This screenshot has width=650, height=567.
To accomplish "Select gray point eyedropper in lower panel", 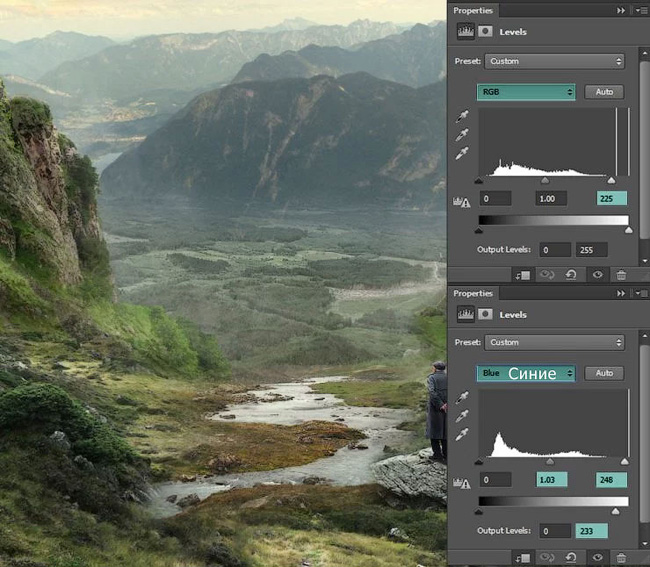I will [x=462, y=416].
